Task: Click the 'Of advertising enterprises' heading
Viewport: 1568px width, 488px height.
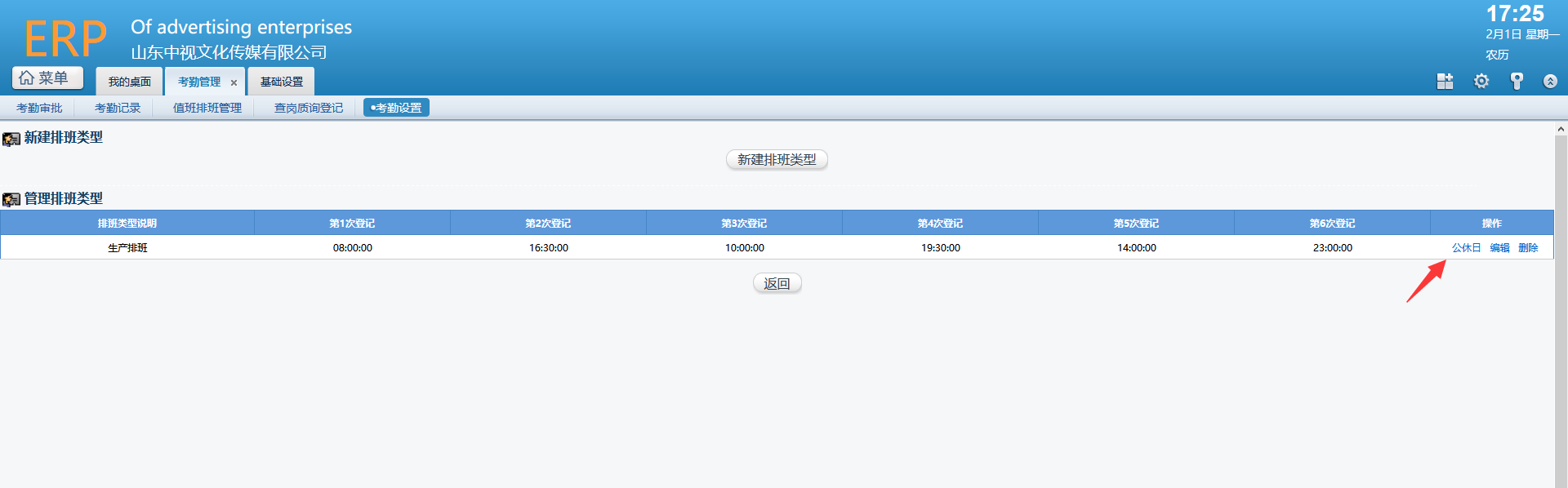Action: [241, 27]
